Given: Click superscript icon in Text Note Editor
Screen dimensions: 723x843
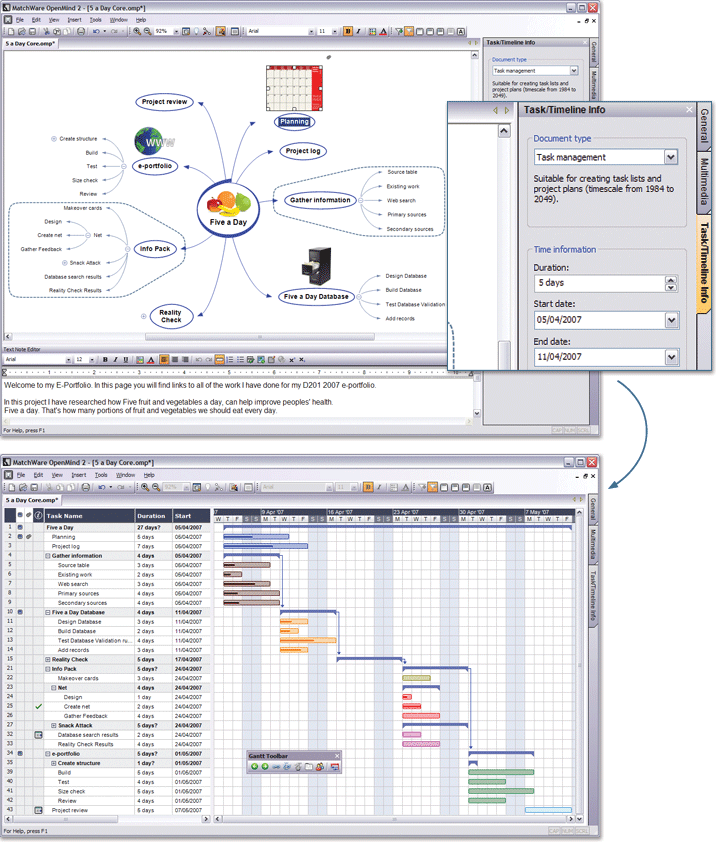Looking at the screenshot, I should point(291,360).
